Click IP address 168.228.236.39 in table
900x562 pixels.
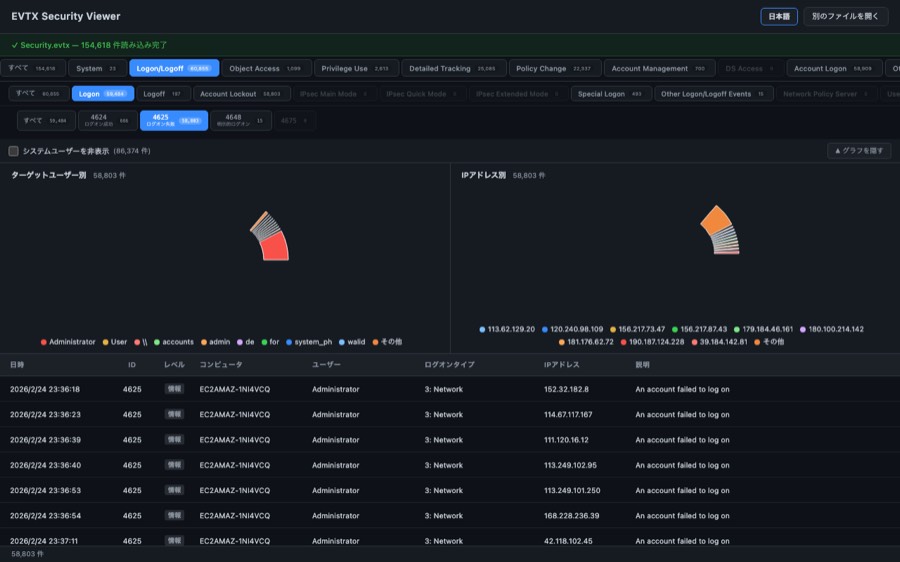(571, 516)
